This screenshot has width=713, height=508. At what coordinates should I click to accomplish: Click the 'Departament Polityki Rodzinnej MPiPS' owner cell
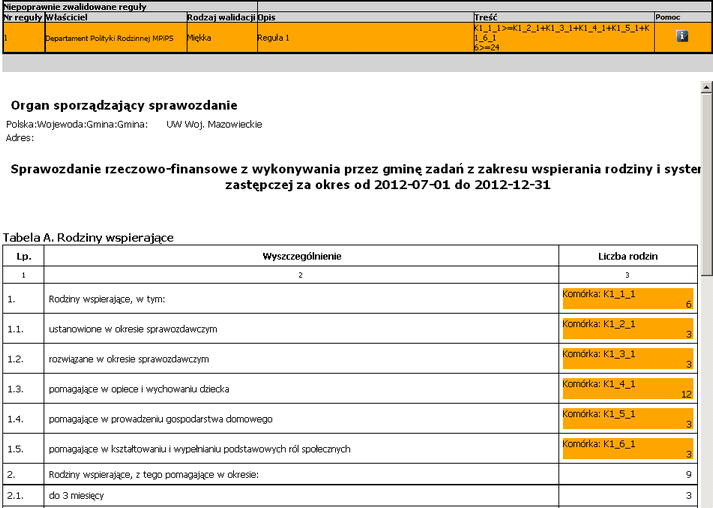114,37
